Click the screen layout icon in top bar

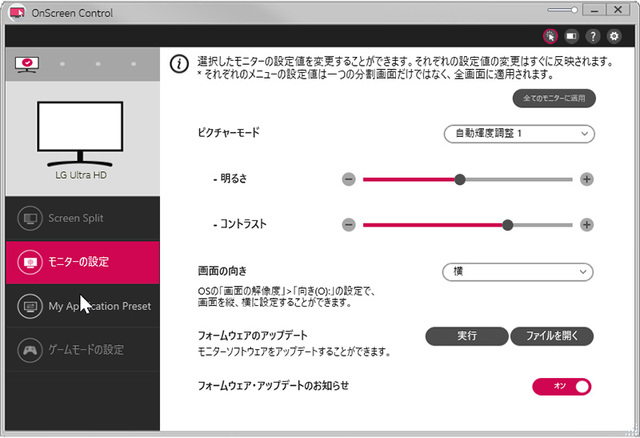tap(571, 36)
